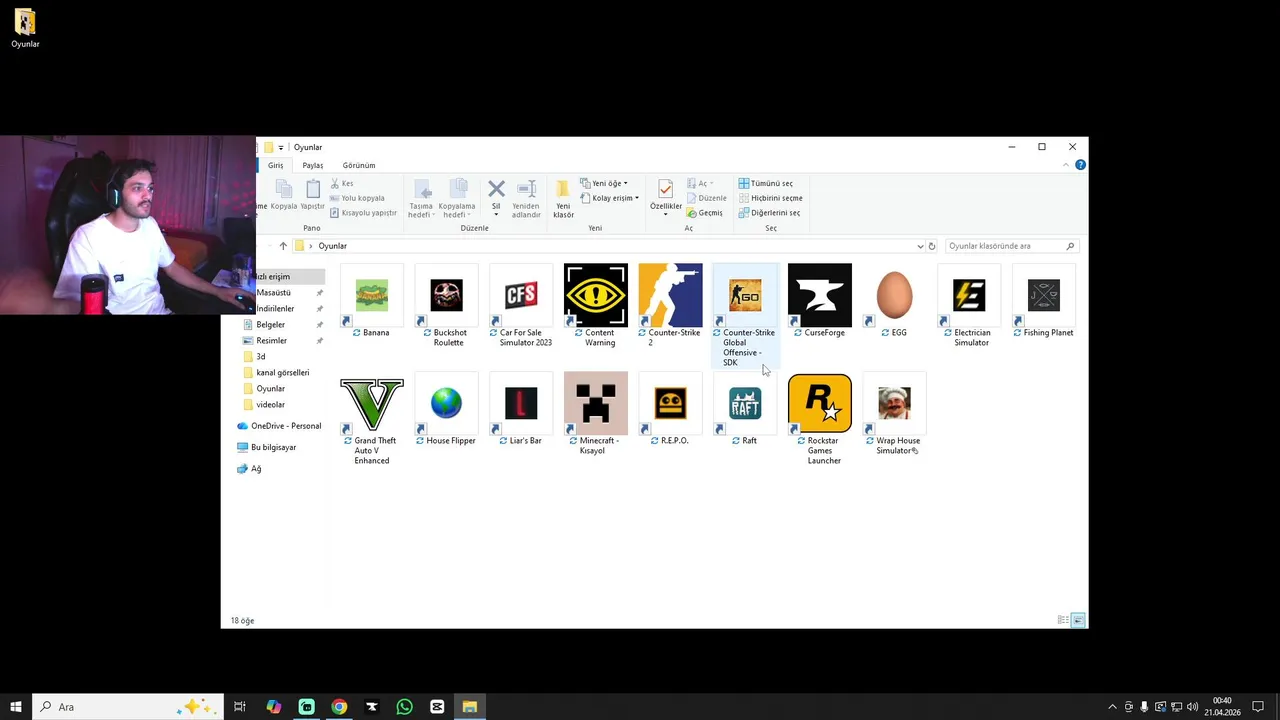This screenshot has height=720, width=1280.
Task: Switch to large icons view toggle
Action: click(x=1078, y=620)
